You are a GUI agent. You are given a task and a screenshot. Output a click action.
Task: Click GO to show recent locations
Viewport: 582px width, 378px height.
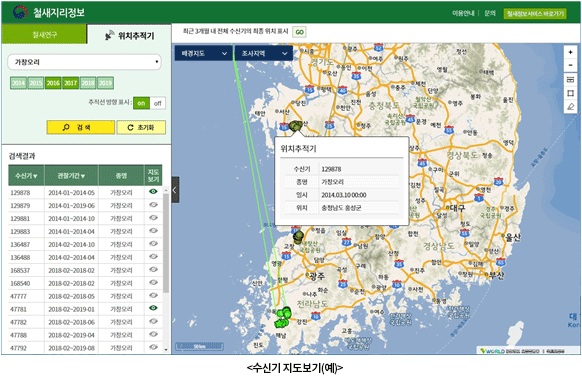point(299,32)
